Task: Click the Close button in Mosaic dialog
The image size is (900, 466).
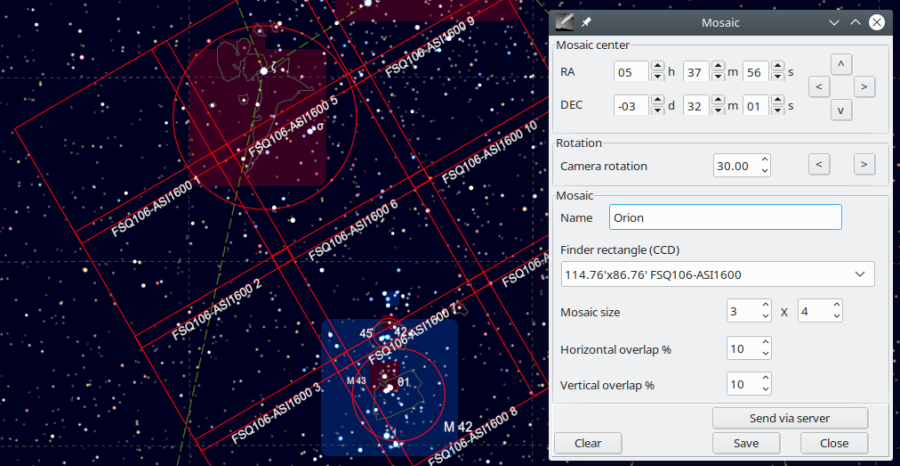Action: point(834,443)
